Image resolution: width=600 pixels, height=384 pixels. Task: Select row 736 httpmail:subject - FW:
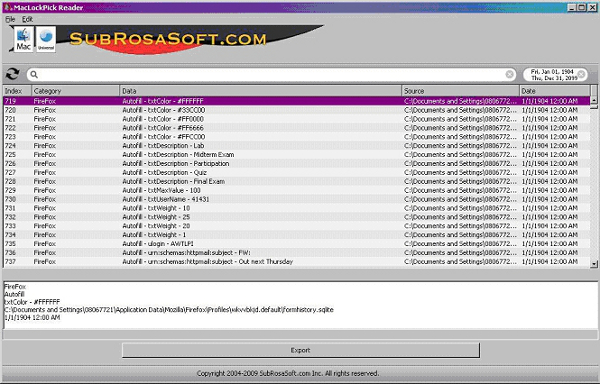click(297, 253)
